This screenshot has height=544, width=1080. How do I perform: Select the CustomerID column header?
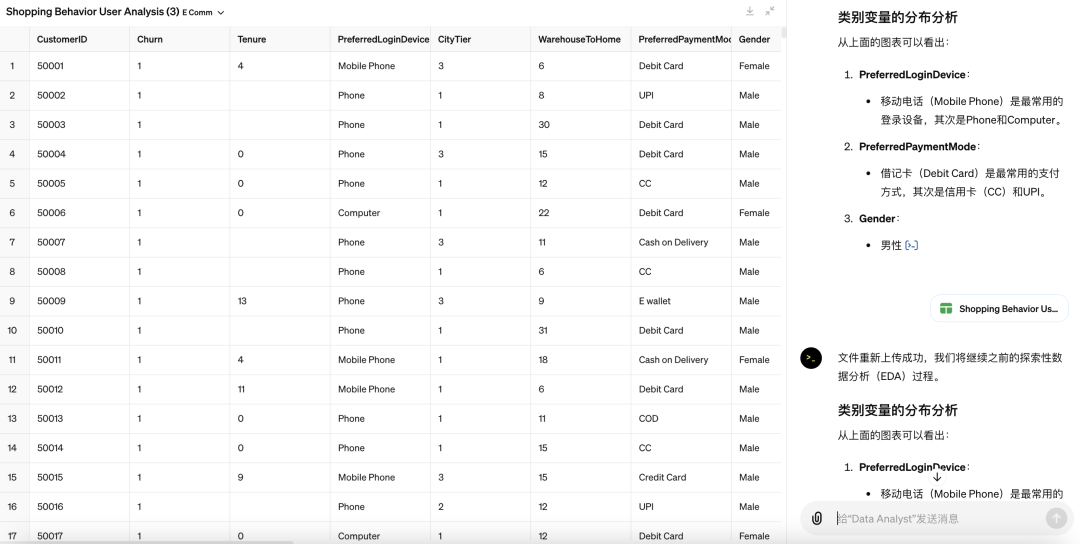pyautogui.click(x=62, y=39)
